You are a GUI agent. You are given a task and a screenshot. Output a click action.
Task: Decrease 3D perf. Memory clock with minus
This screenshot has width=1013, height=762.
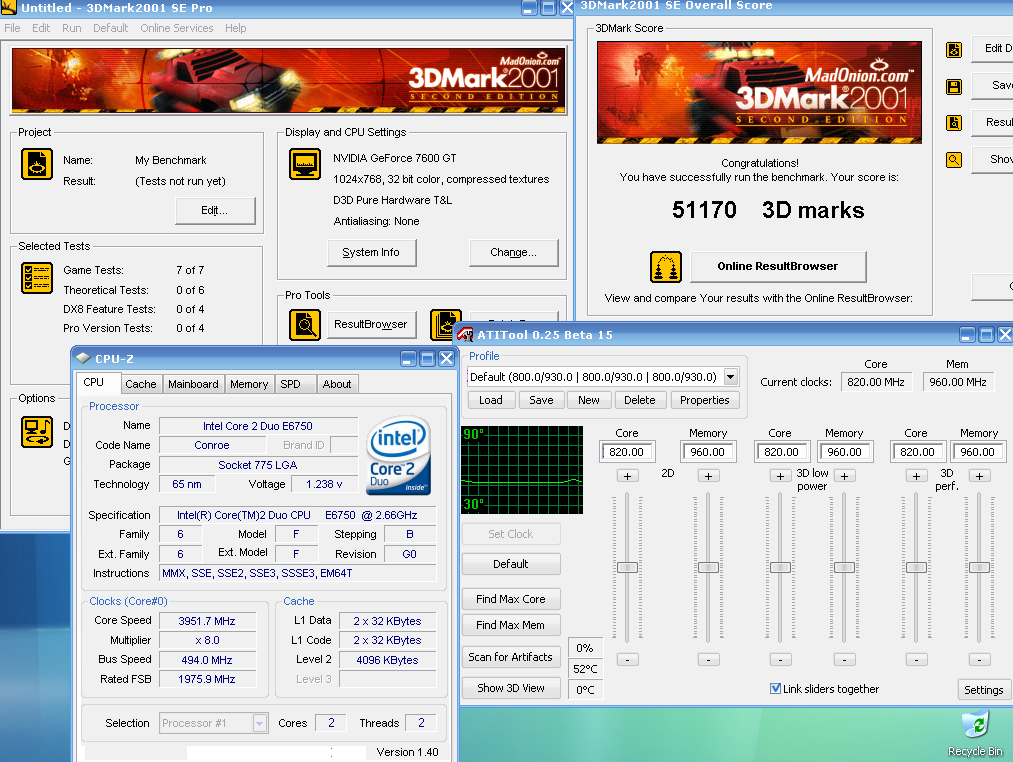[979, 660]
